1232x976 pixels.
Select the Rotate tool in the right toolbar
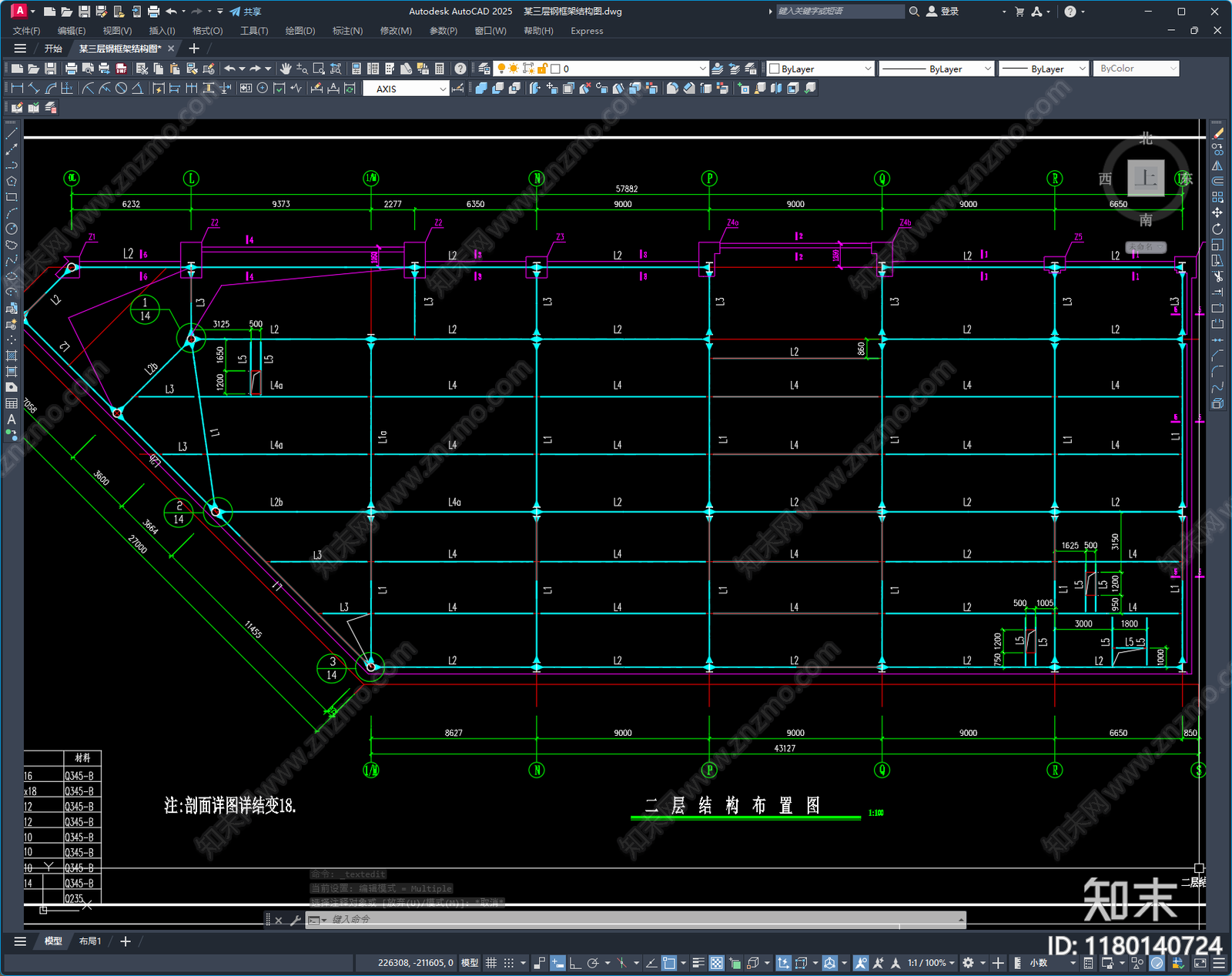[x=1217, y=229]
